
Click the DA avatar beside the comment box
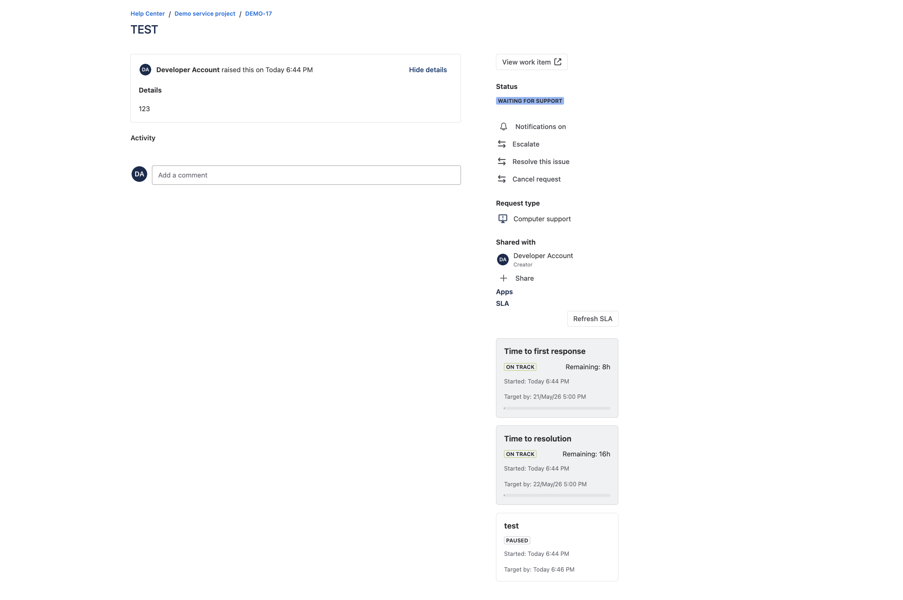point(139,174)
